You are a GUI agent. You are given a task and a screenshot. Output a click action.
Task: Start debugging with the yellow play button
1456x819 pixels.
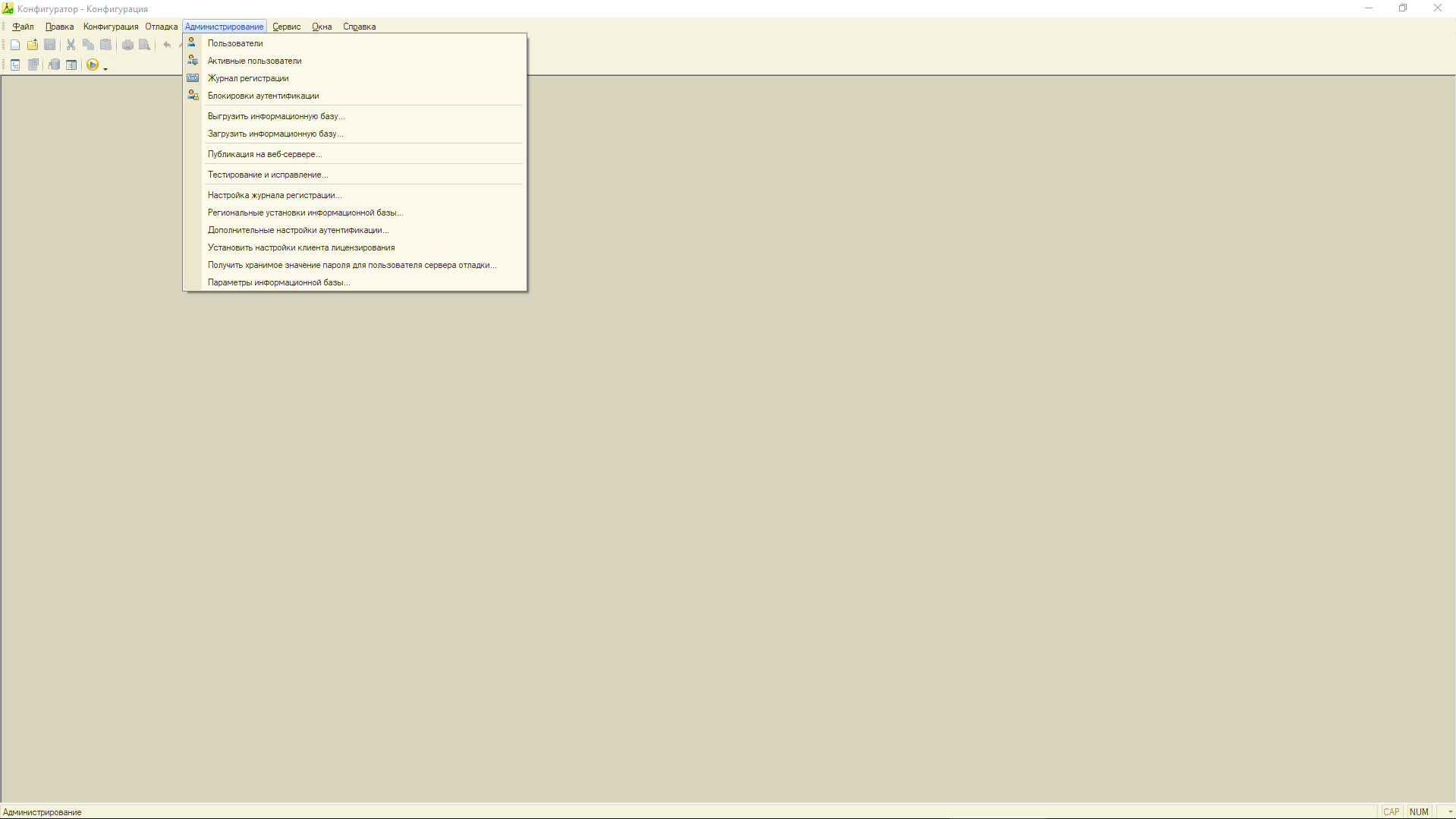(93, 65)
